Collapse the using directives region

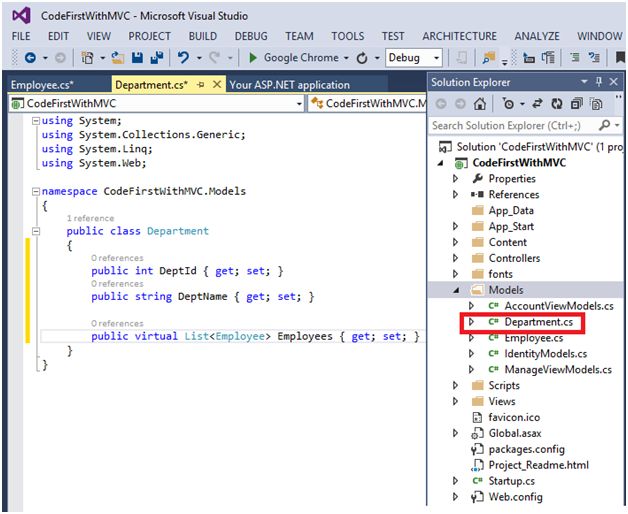pos(36,121)
